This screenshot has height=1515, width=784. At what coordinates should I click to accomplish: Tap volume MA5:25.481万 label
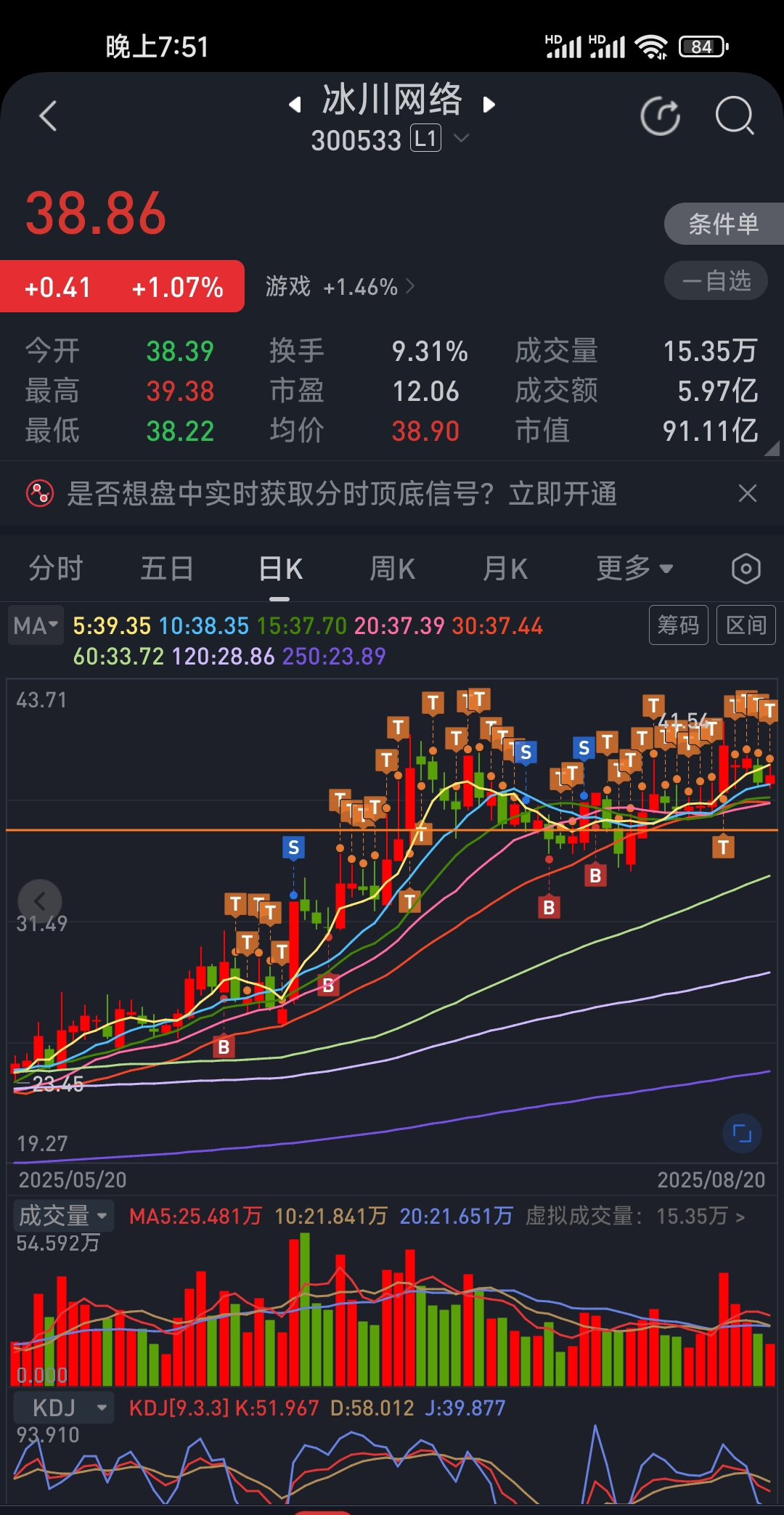(x=195, y=1217)
